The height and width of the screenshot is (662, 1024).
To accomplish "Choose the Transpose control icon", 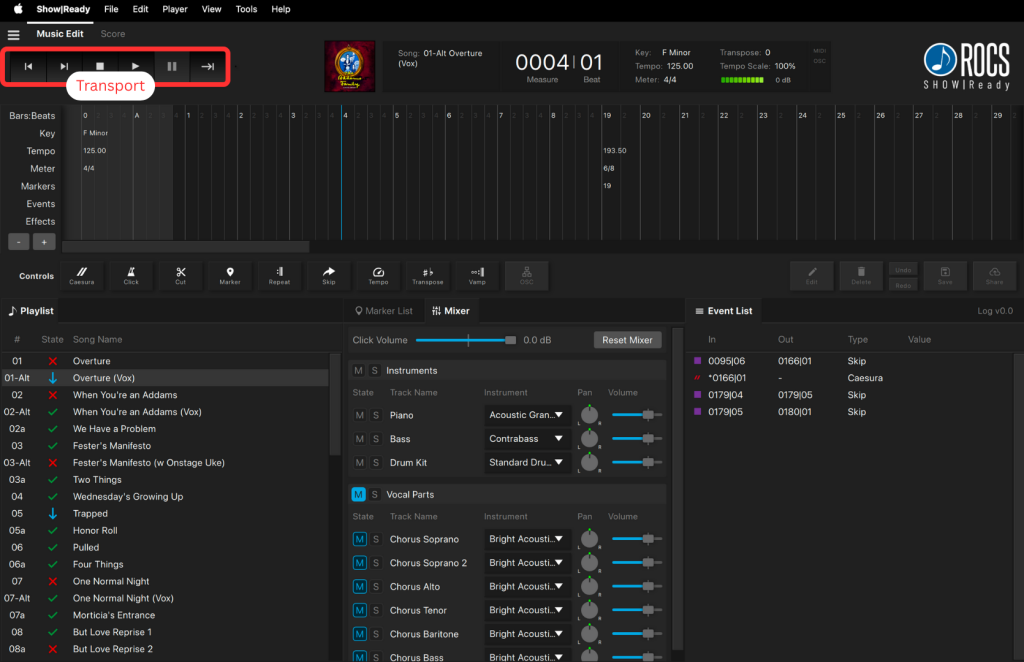I will pos(428,275).
